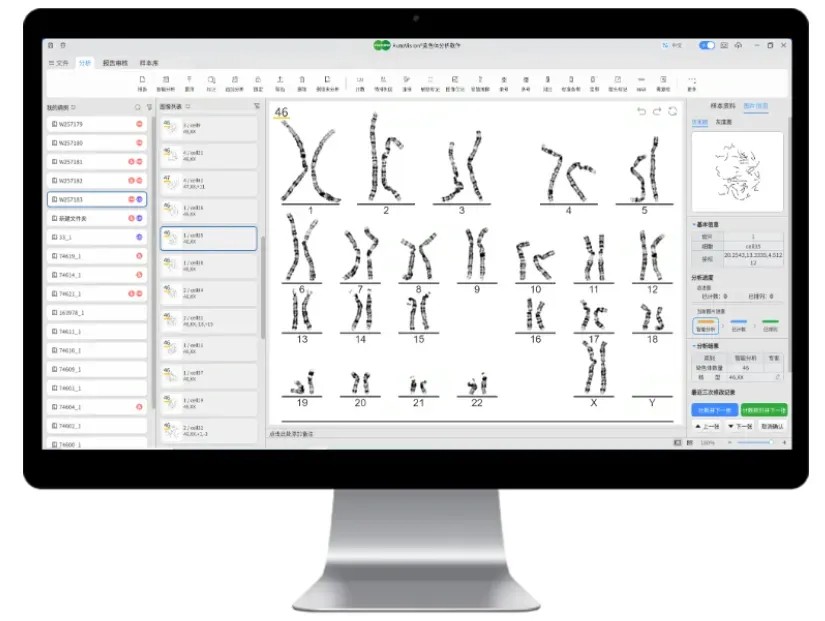This screenshot has width=825, height=621.
Task: Click the cloud upload icon in the title bar
Action: click(738, 45)
